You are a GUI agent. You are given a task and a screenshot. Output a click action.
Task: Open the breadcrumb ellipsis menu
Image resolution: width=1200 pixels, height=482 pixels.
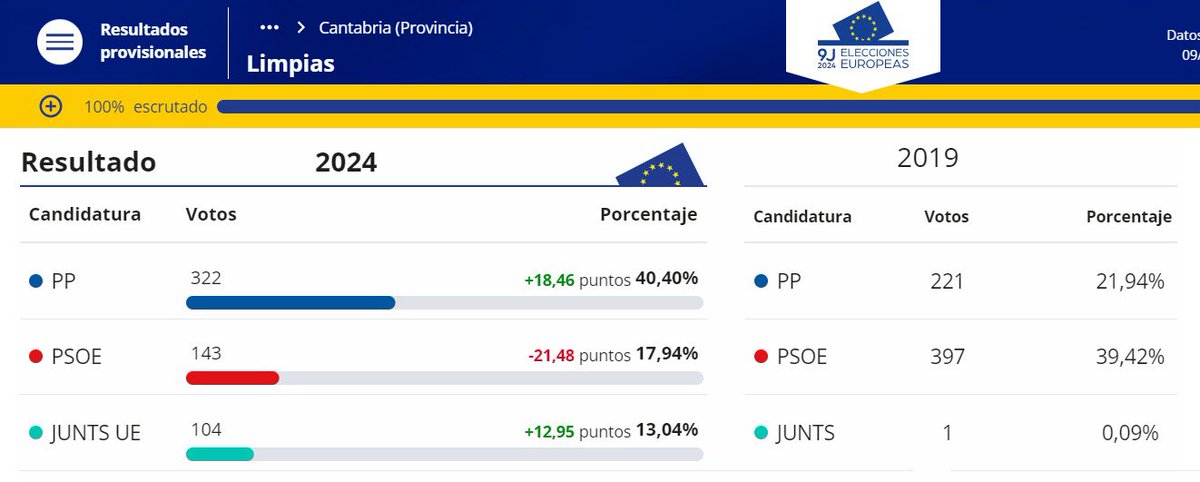(268, 28)
